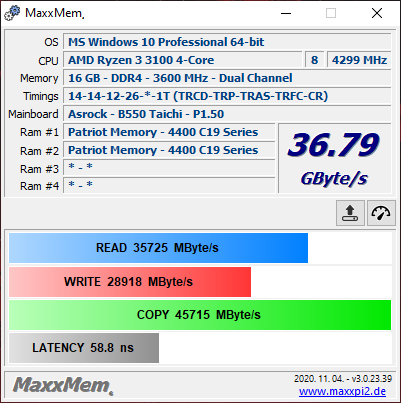Select the AMD Ryzen 3 3100 CPU field
401x403 pixels.
click(183, 60)
